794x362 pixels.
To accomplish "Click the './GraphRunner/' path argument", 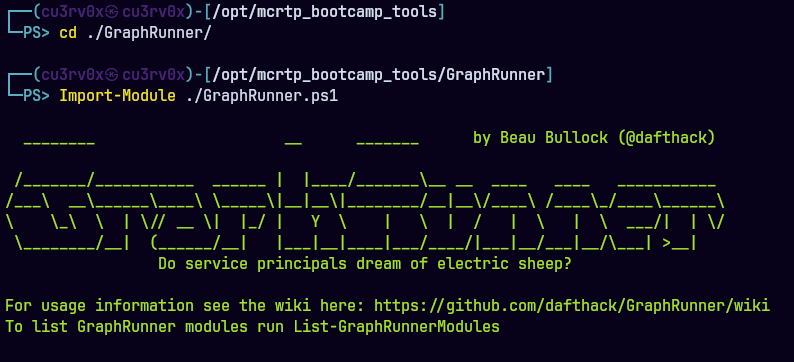I will 148,33.
